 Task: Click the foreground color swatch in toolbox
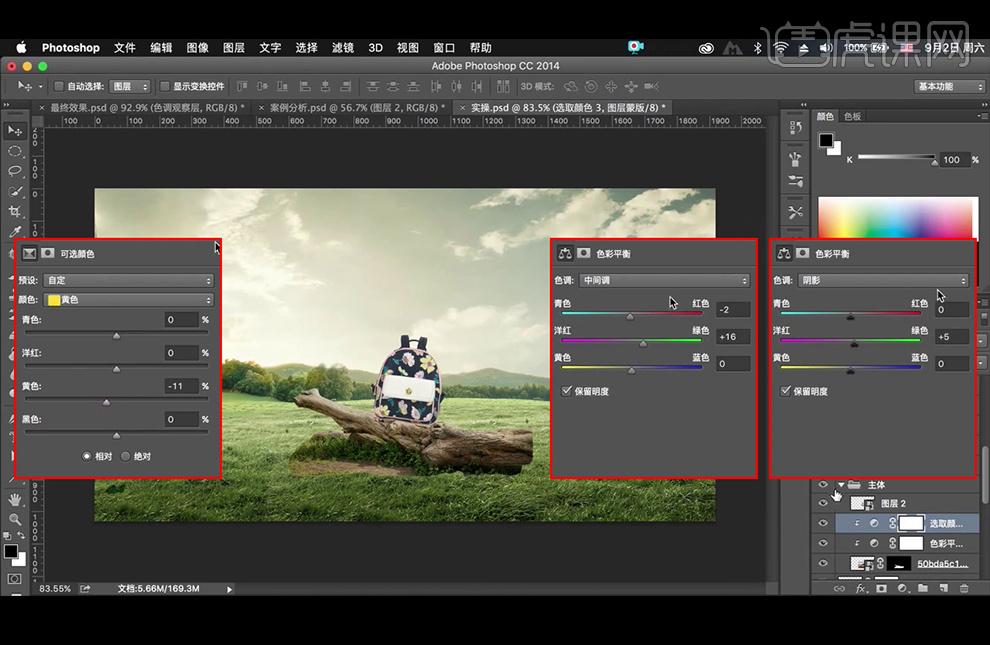pyautogui.click(x=11, y=552)
